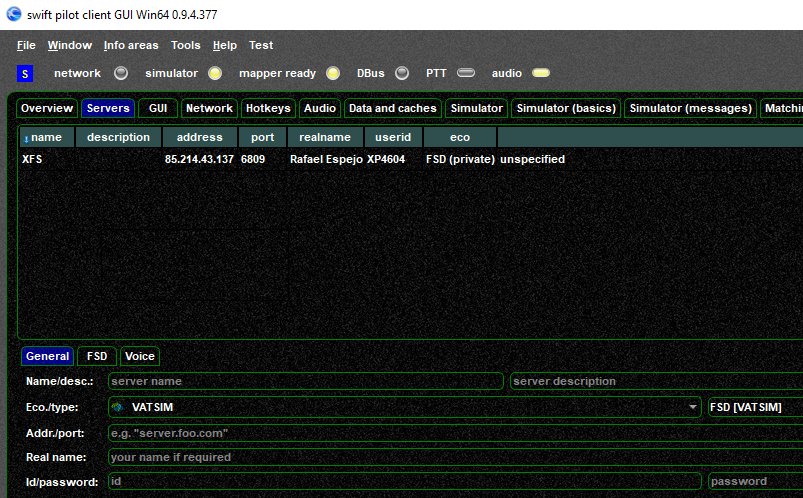Select the Servers tab
Image resolution: width=803 pixels, height=498 pixels.
(x=108, y=108)
